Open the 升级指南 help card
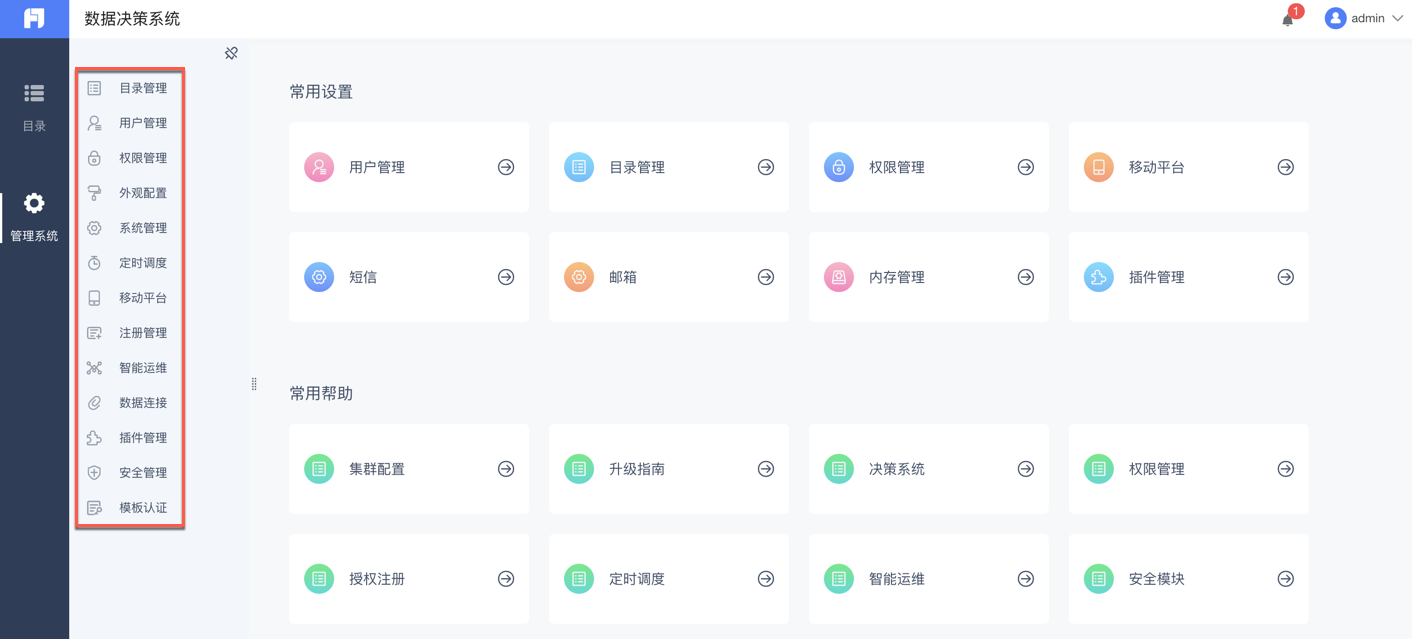Screen dimensions: 1412x639 tap(669, 469)
